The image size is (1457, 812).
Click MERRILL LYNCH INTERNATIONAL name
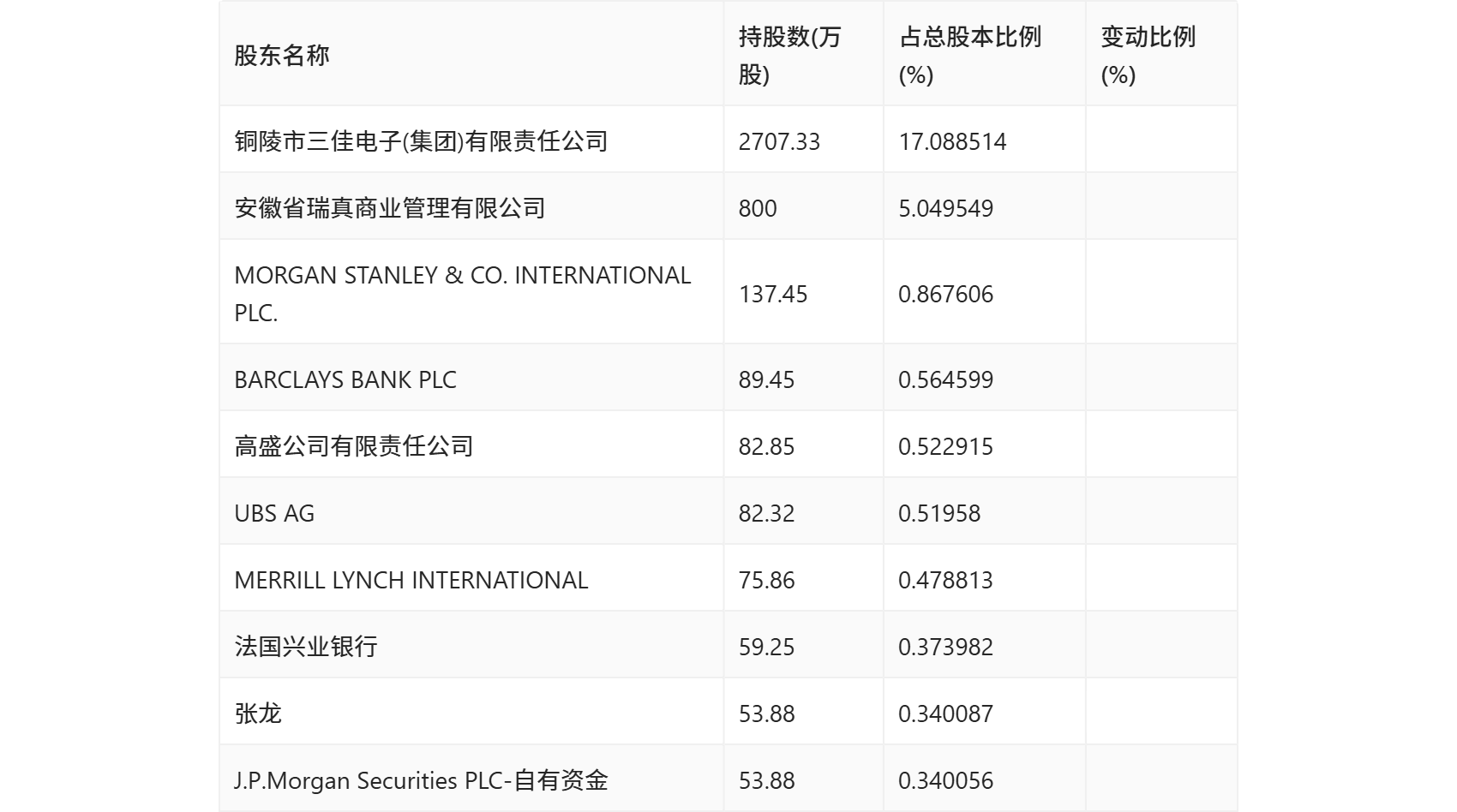411,580
